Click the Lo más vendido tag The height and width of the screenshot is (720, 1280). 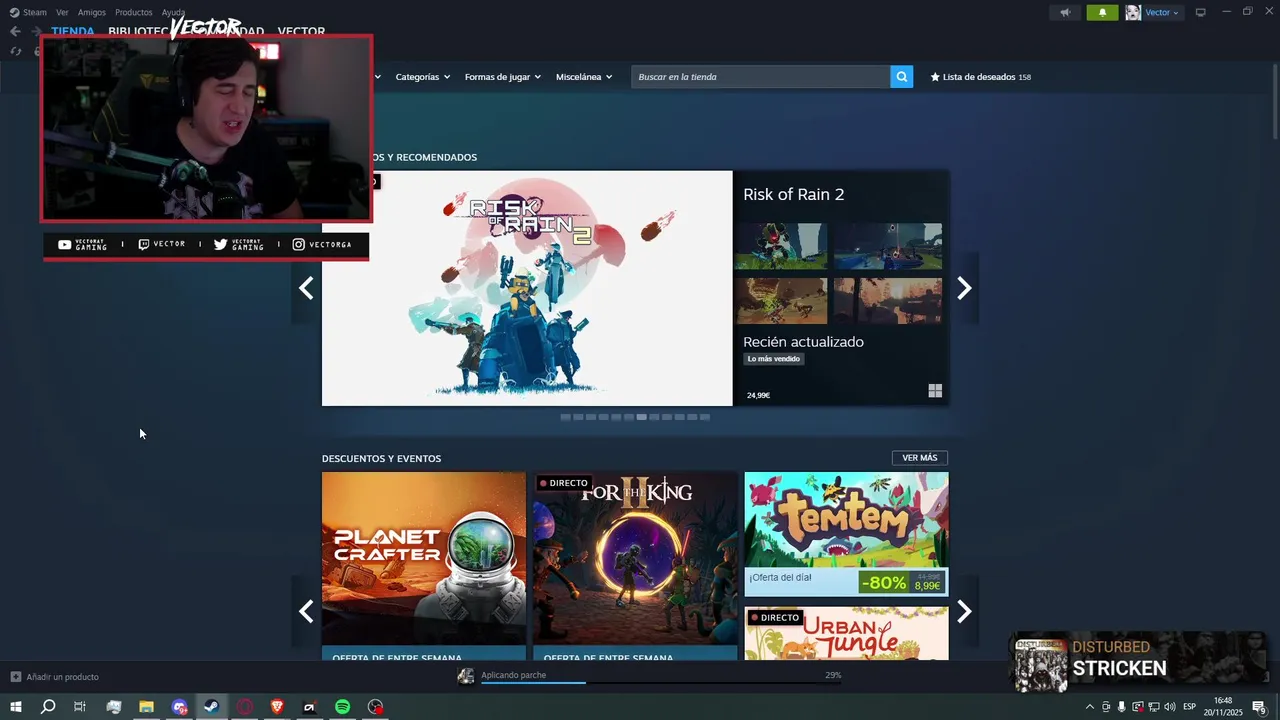(774, 359)
